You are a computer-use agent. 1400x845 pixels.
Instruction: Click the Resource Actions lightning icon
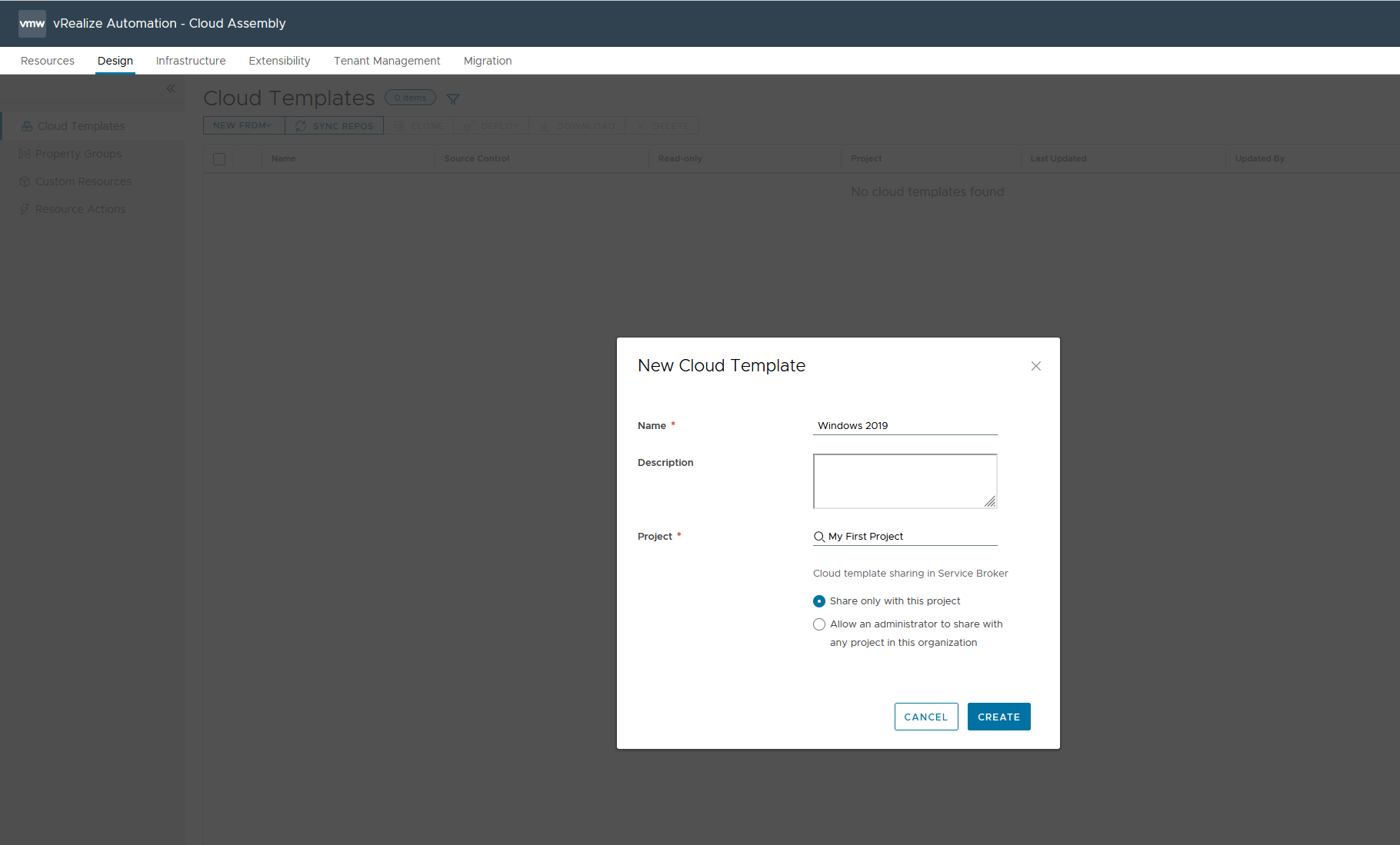pos(25,209)
